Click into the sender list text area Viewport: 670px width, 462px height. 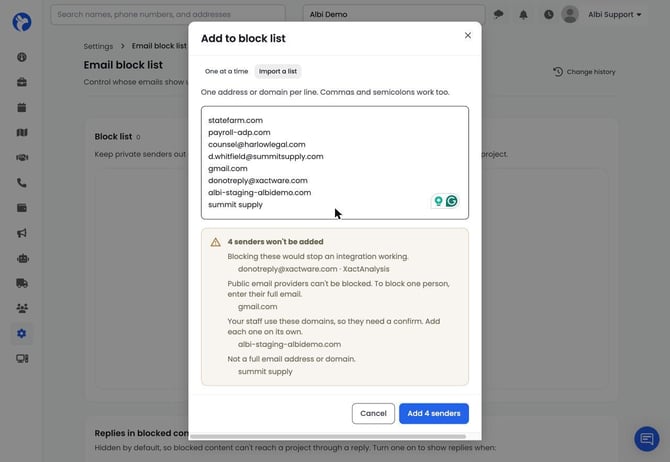point(335,163)
